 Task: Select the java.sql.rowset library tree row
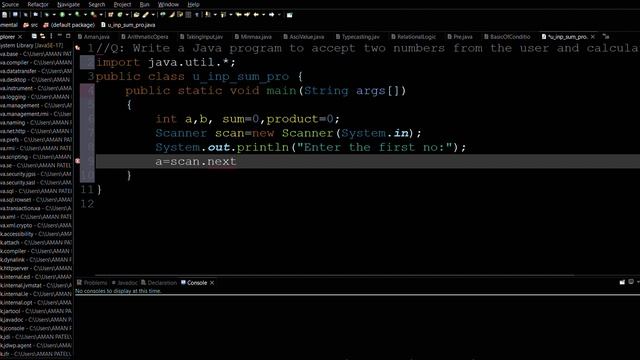point(36,200)
